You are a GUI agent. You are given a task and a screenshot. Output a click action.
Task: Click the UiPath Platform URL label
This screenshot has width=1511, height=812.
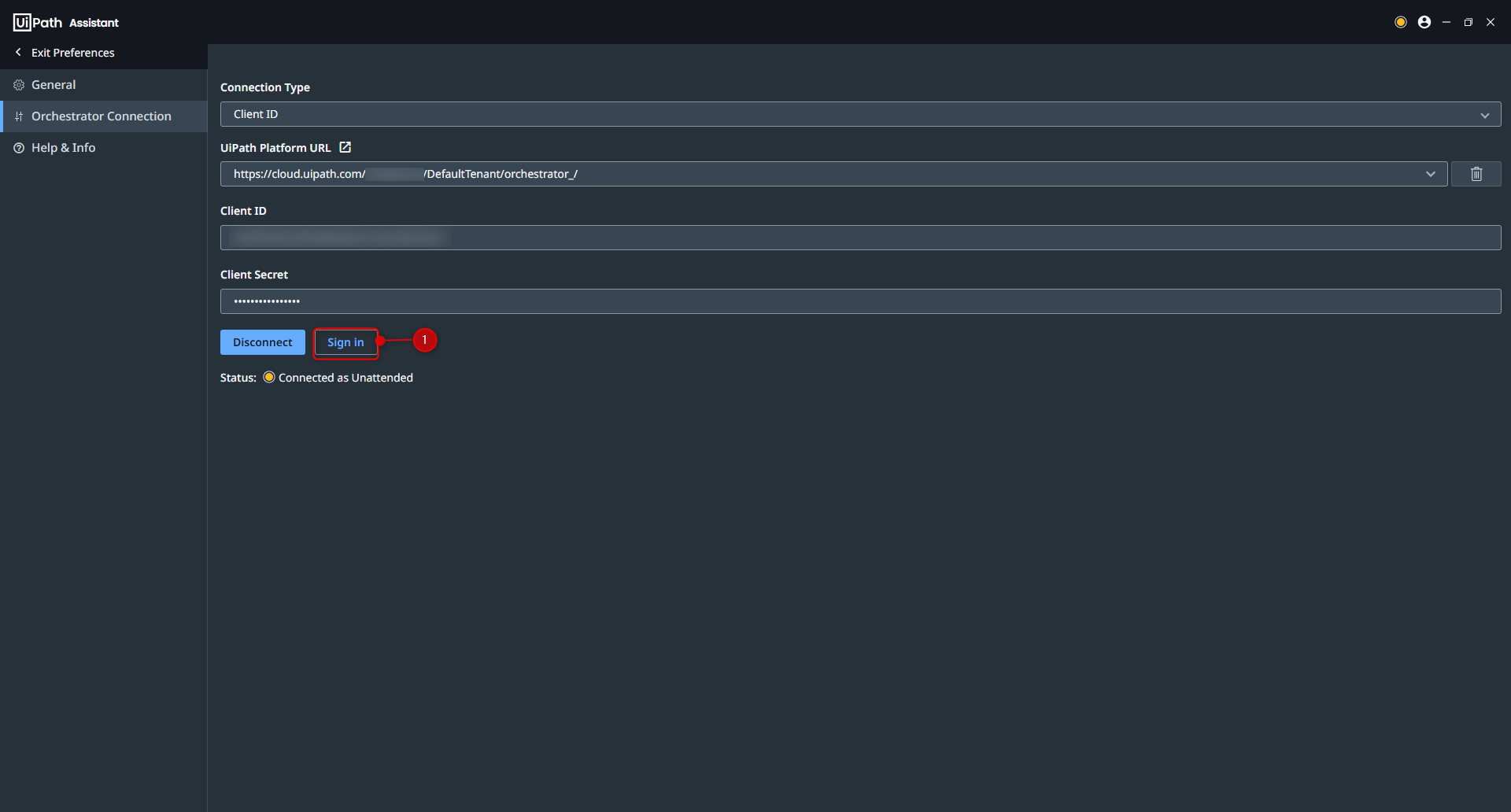point(275,148)
